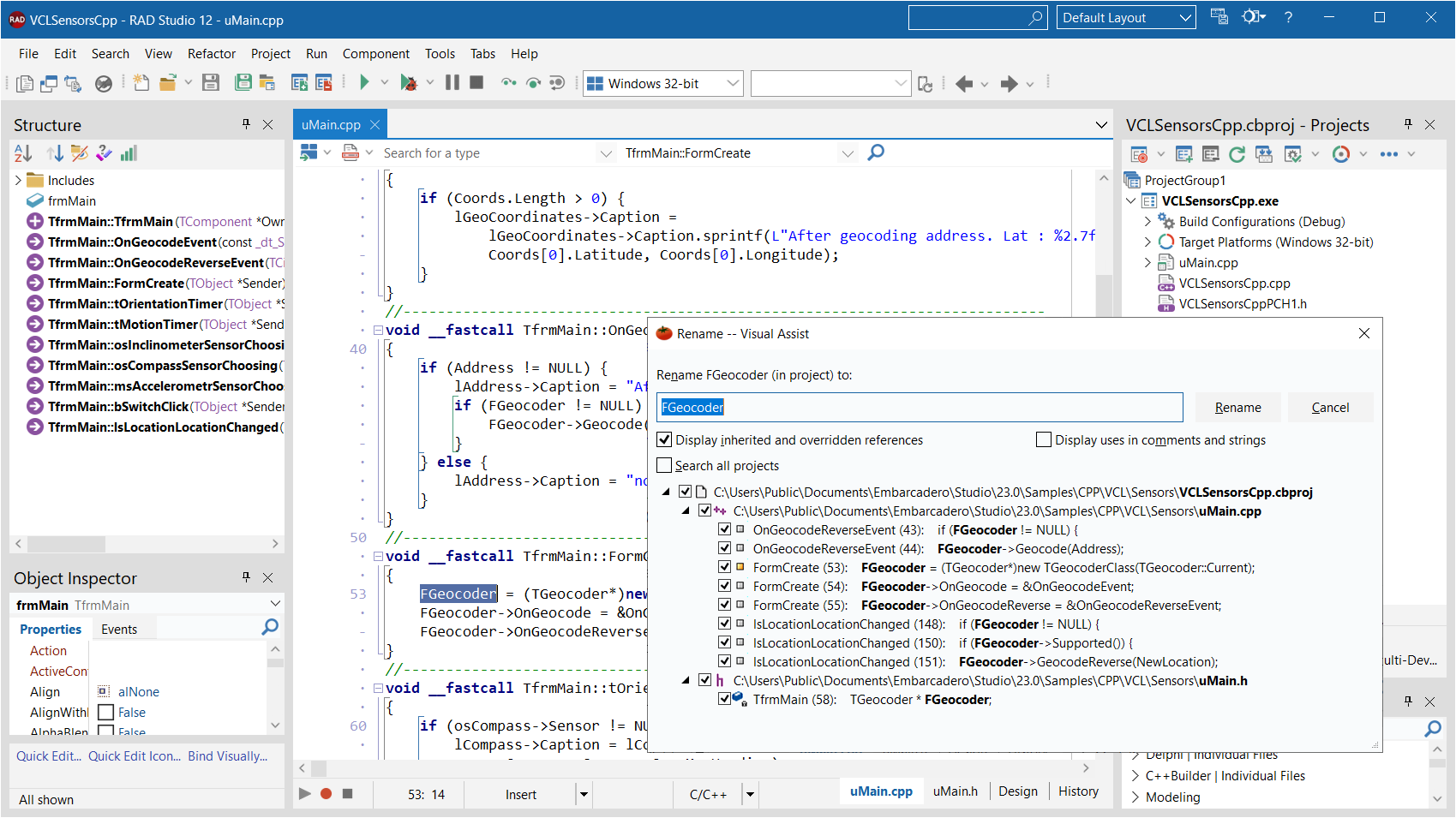Open the Default Layout dropdown
This screenshot has height=818, width=1456.
click(x=1186, y=17)
